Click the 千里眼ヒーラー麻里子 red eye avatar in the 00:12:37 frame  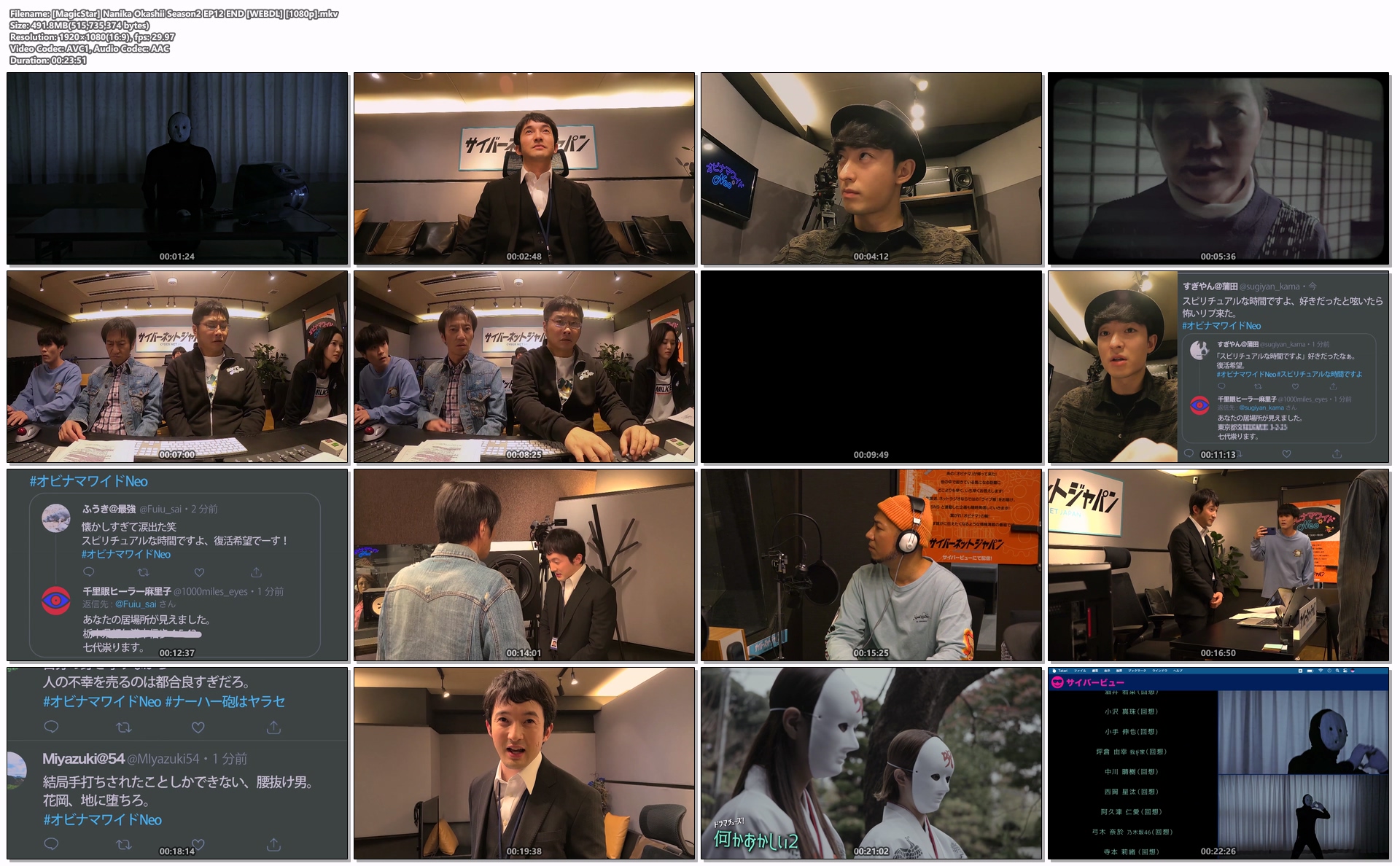(x=56, y=600)
